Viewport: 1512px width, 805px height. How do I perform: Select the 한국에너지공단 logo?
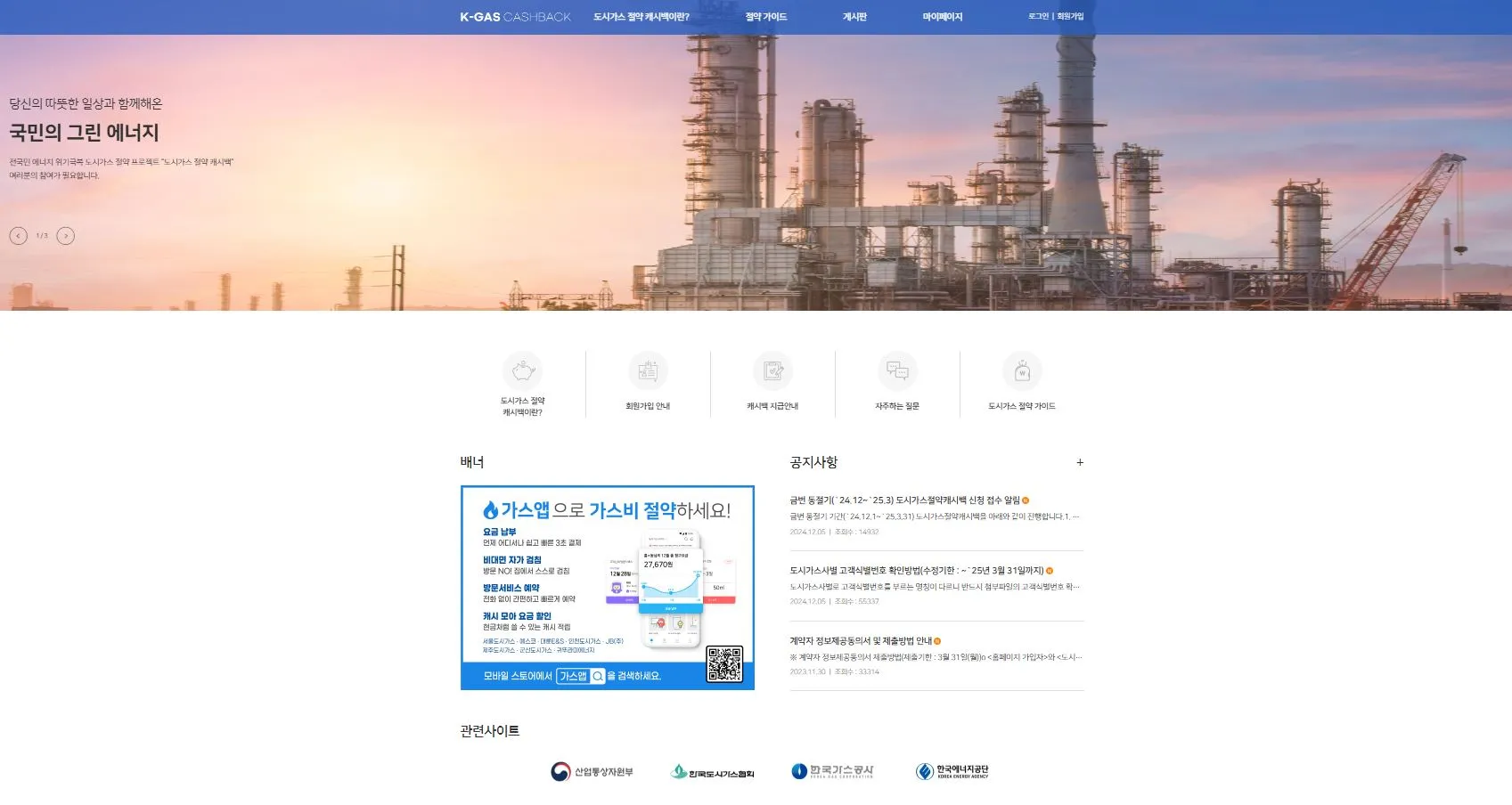point(952,771)
